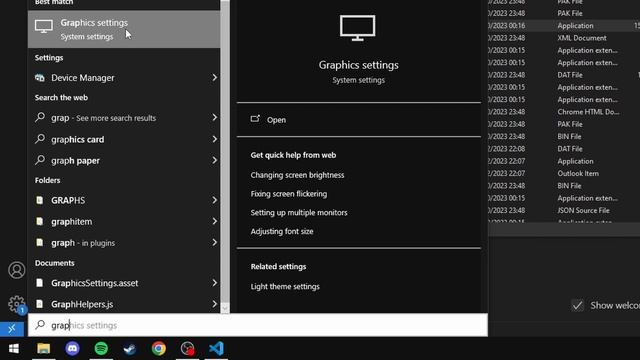Select the GraphicsSettings.asset document
The height and width of the screenshot is (360, 640).
(x=124, y=283)
